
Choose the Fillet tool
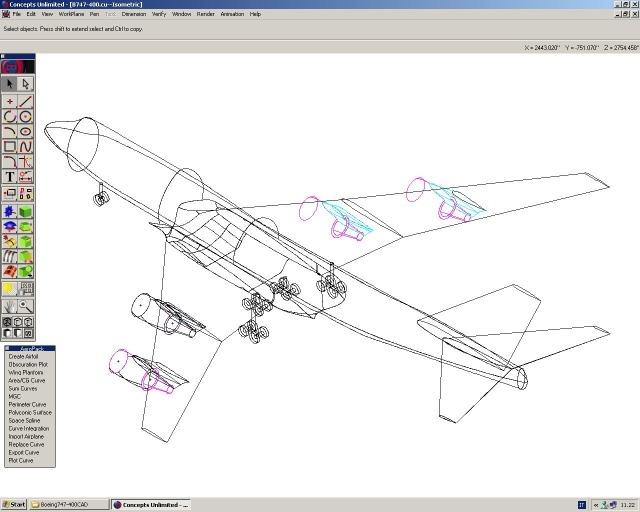pos(10,161)
